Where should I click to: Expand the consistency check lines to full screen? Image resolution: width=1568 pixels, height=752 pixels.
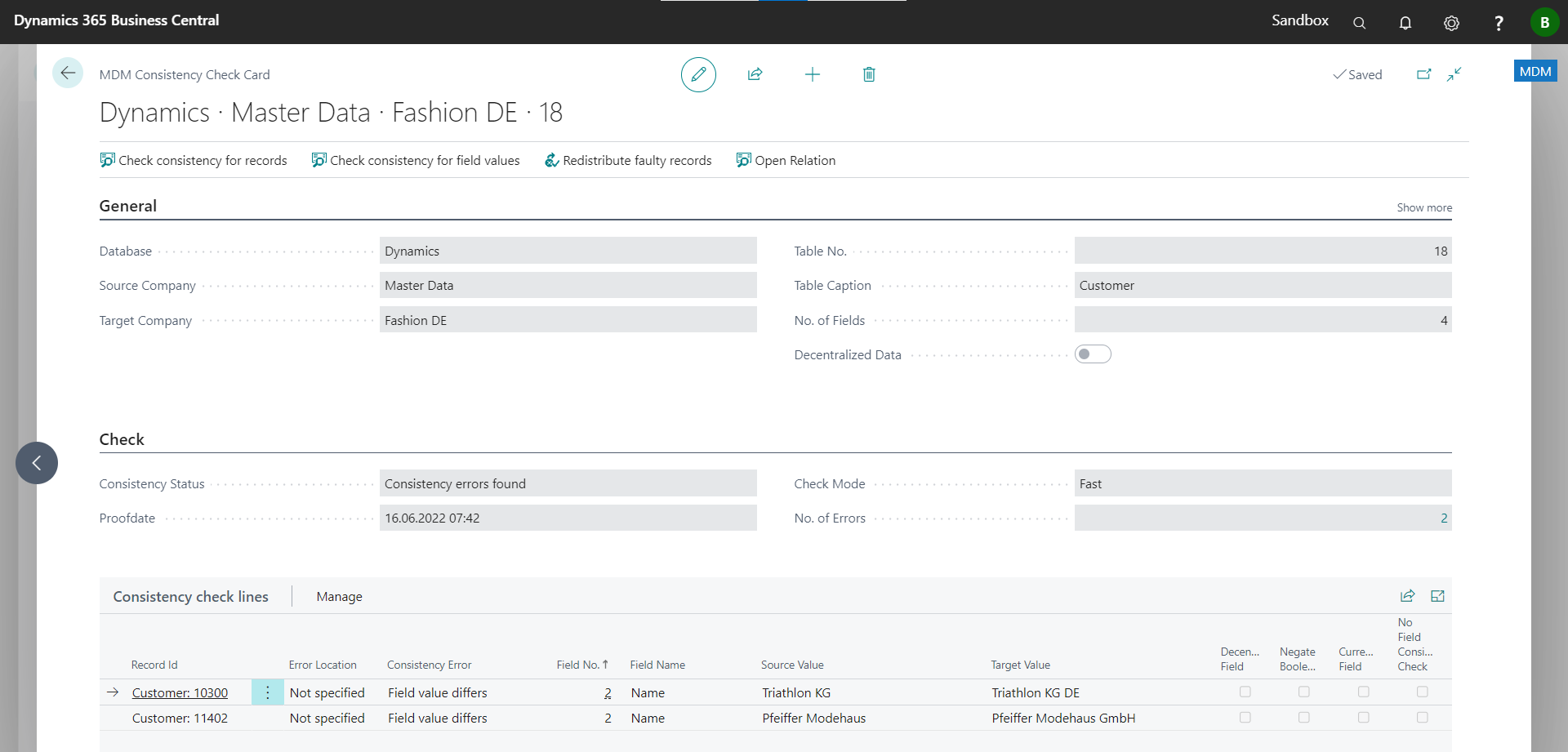point(1438,596)
